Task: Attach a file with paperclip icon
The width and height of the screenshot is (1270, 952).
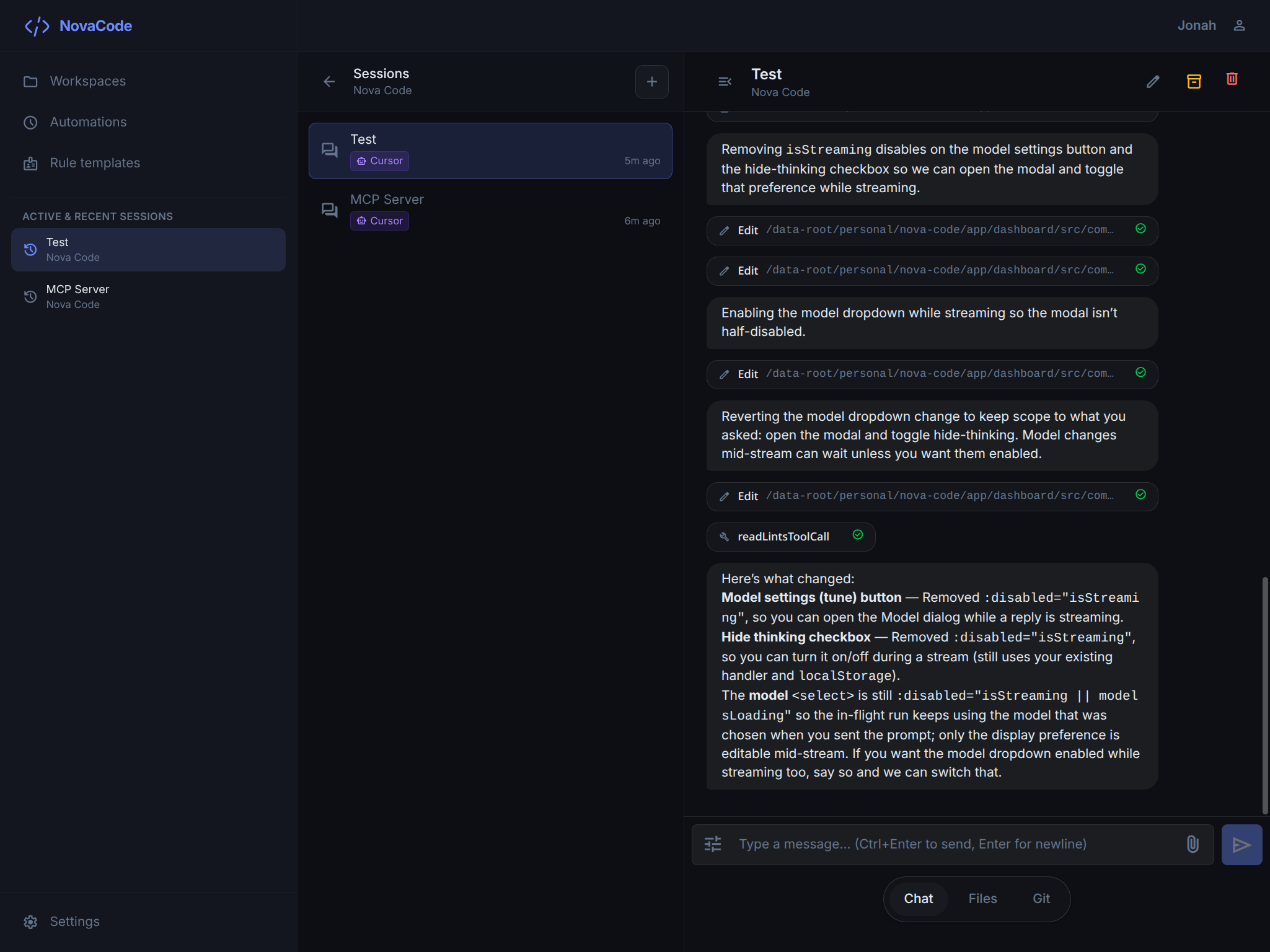Action: [x=1193, y=844]
